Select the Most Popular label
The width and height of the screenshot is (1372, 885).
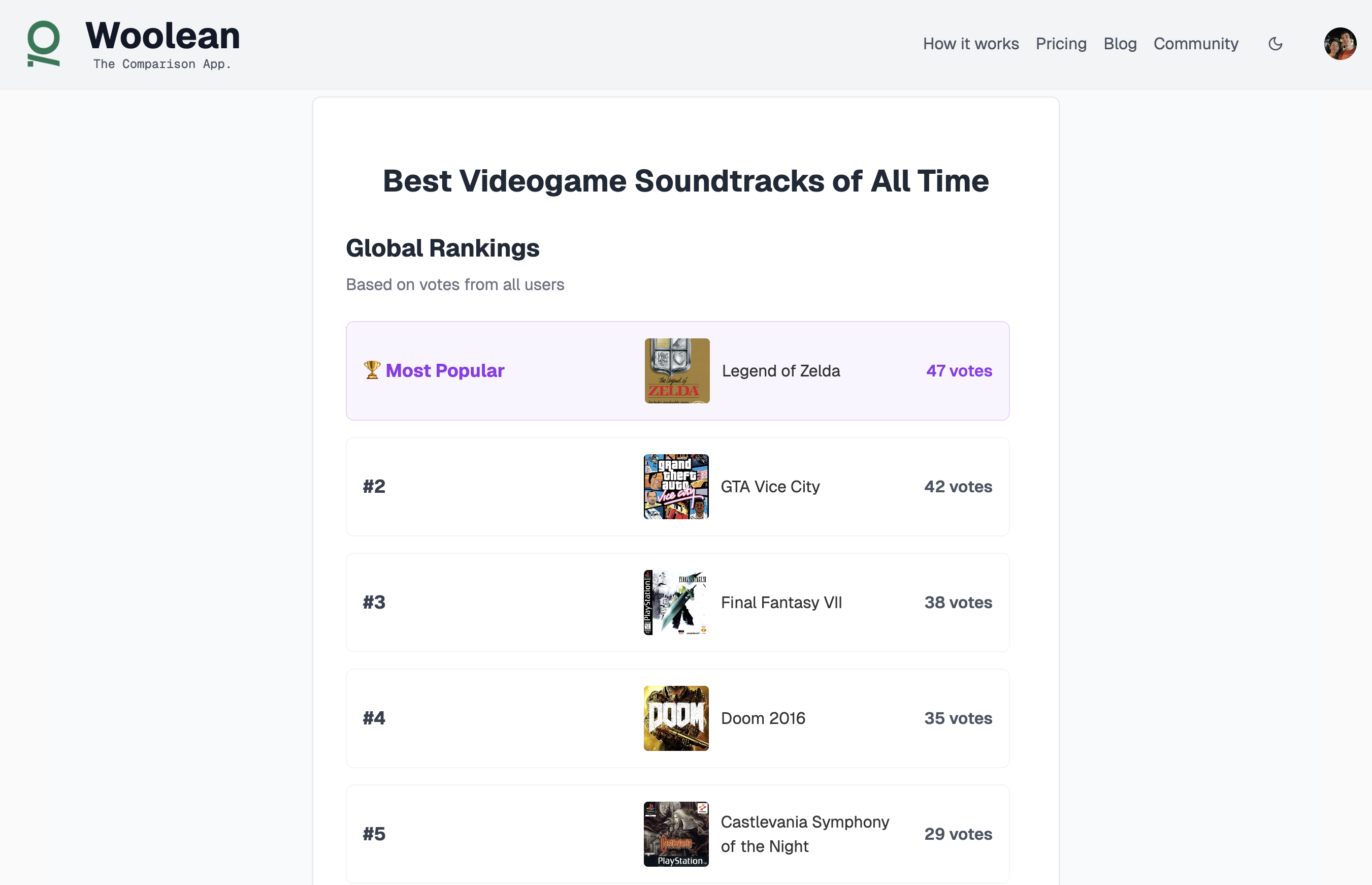point(444,371)
